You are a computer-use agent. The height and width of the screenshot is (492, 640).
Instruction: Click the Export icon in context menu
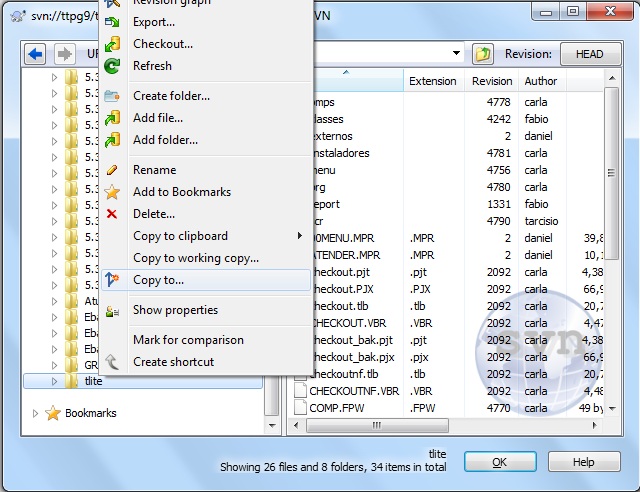point(112,22)
